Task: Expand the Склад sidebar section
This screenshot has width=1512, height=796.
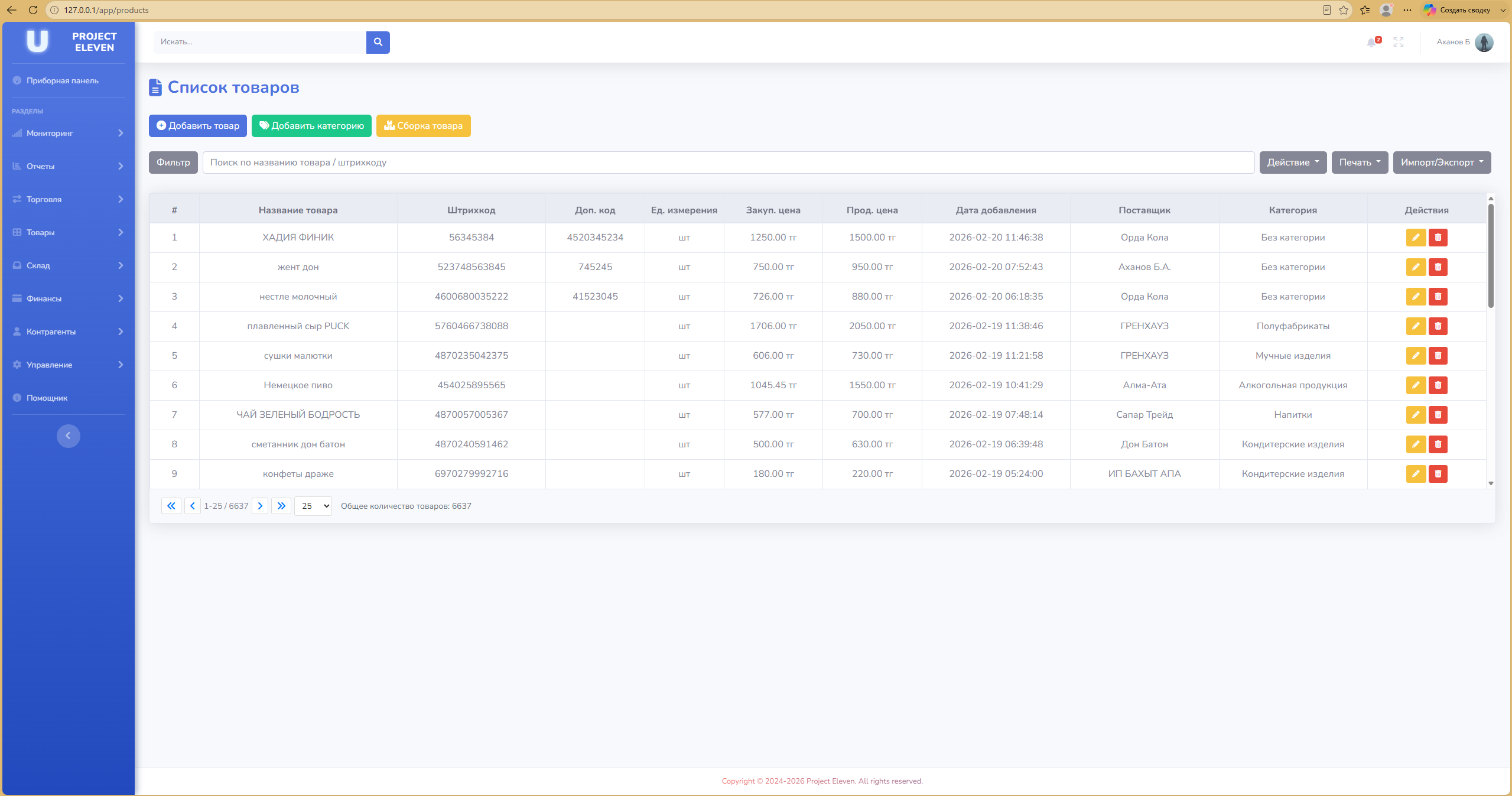Action: tap(69, 265)
